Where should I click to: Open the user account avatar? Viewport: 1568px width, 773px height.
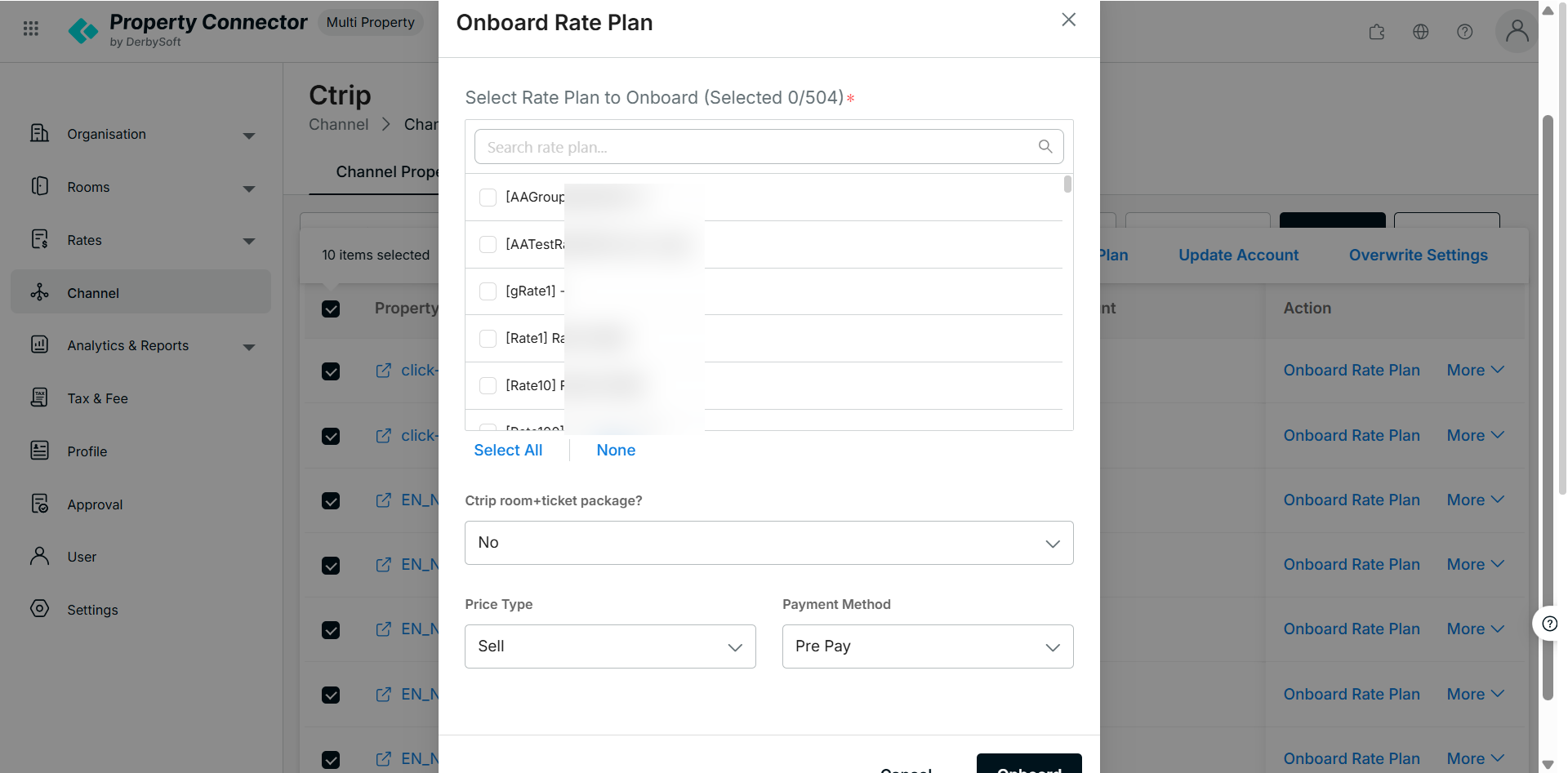coord(1517,31)
